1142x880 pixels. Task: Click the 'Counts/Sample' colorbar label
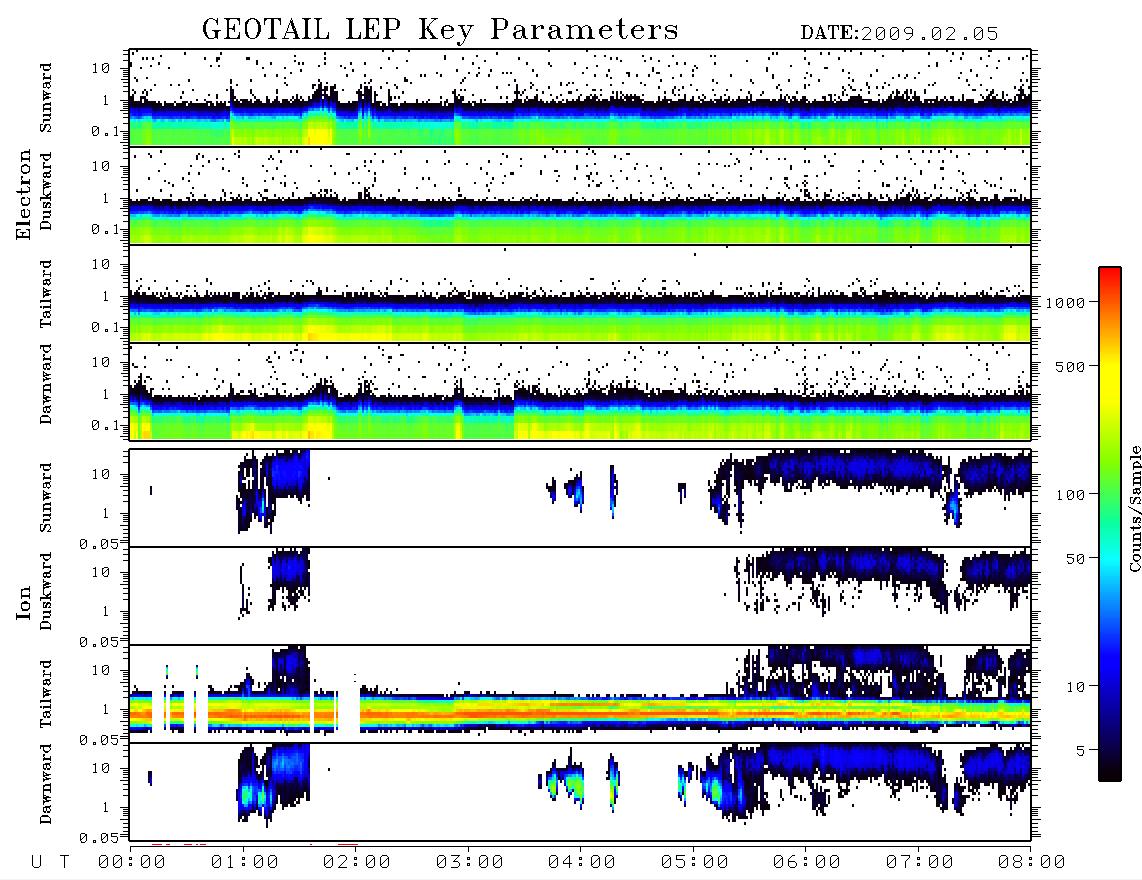coord(1134,508)
